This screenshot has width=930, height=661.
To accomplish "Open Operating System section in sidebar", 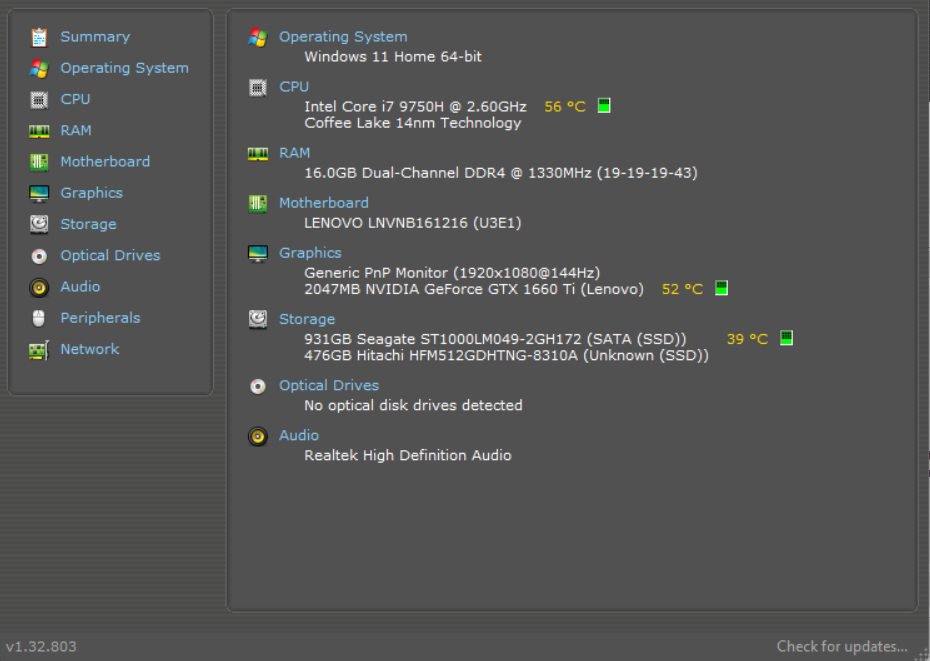I will pos(125,68).
